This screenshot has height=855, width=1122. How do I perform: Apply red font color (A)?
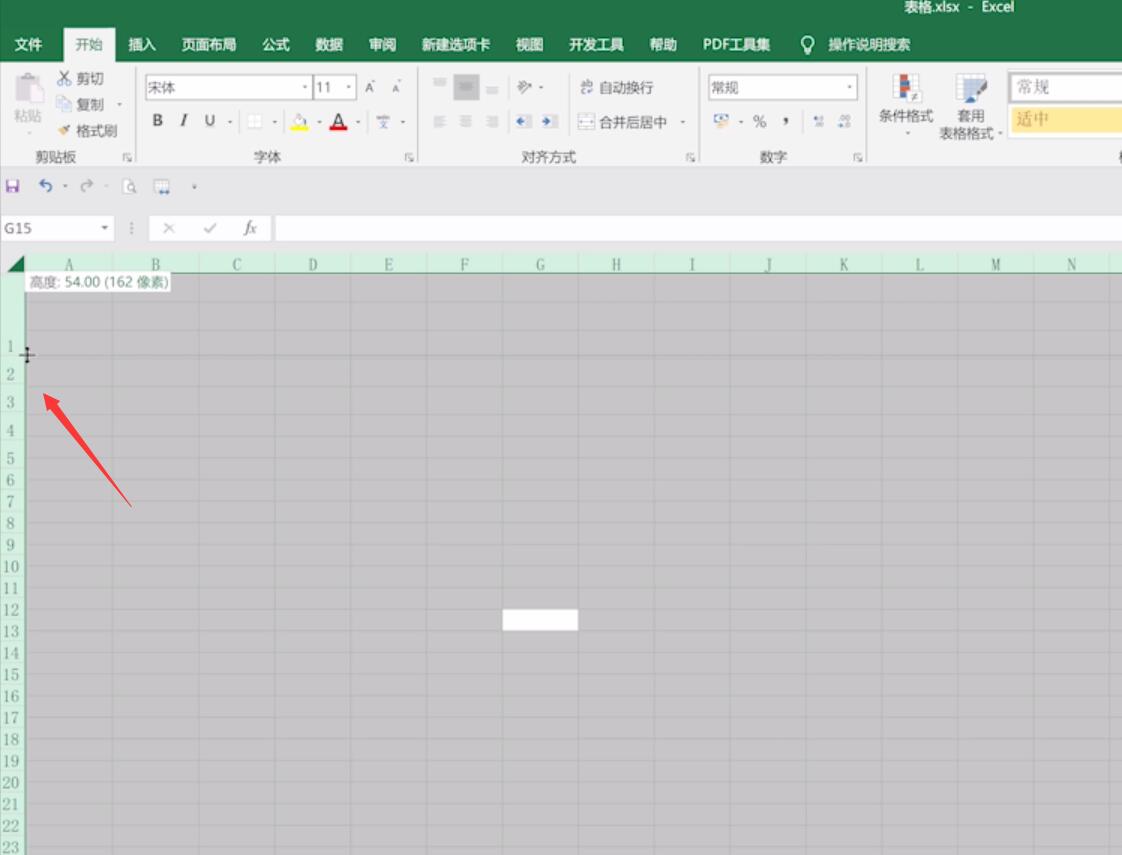(x=338, y=122)
